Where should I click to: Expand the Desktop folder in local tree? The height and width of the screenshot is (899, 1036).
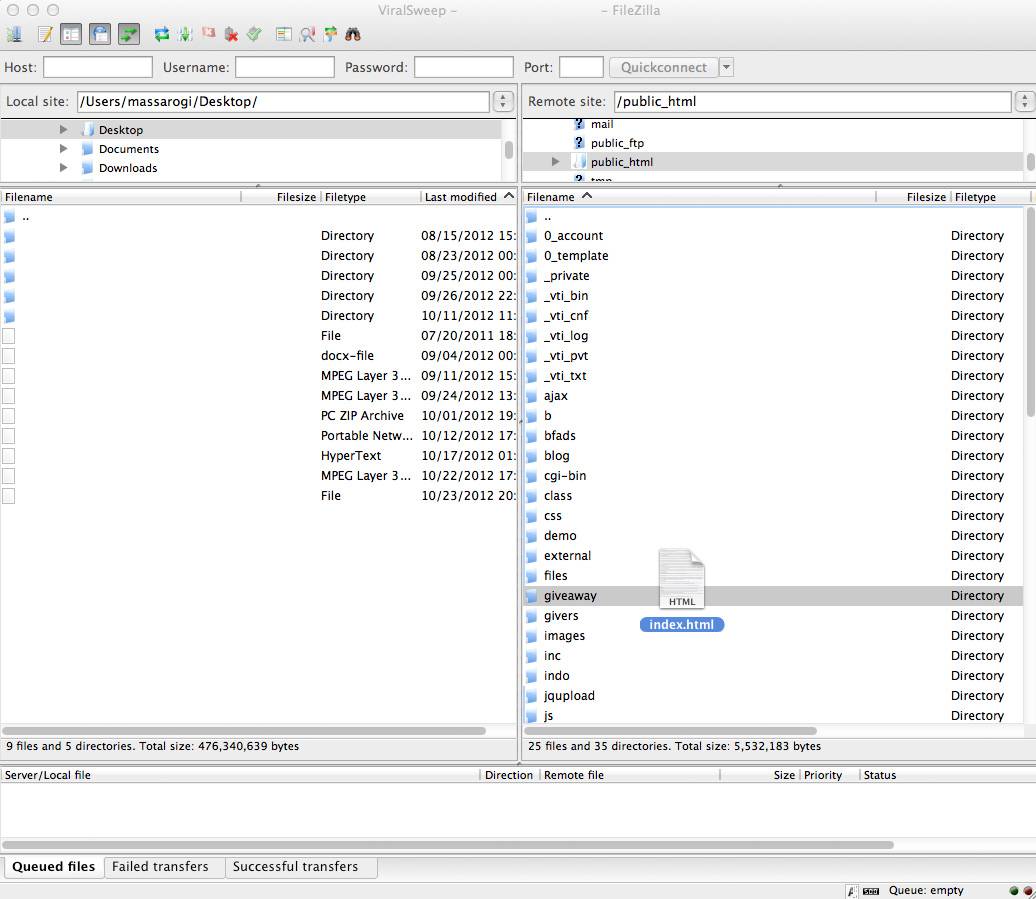pos(63,129)
